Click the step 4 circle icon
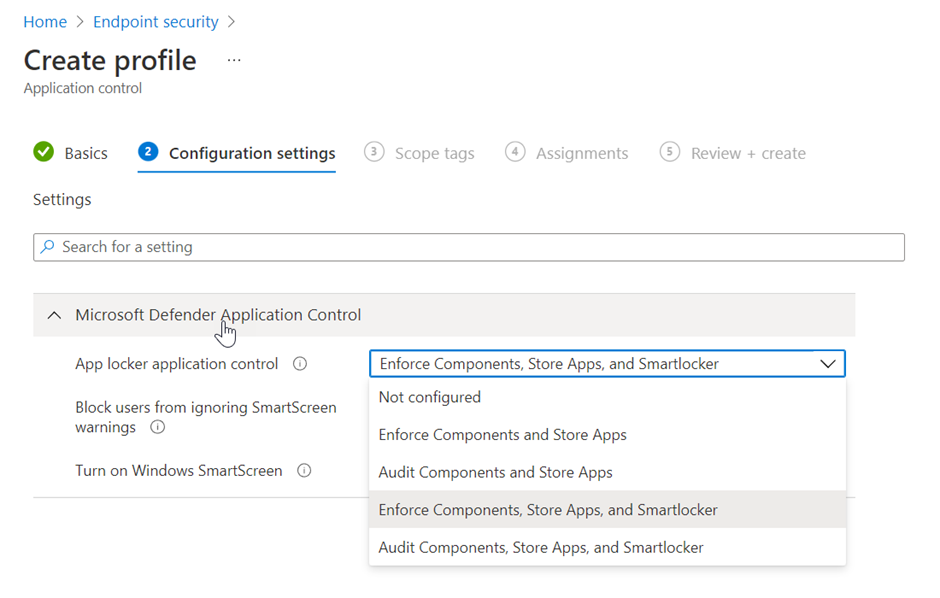 (x=515, y=152)
